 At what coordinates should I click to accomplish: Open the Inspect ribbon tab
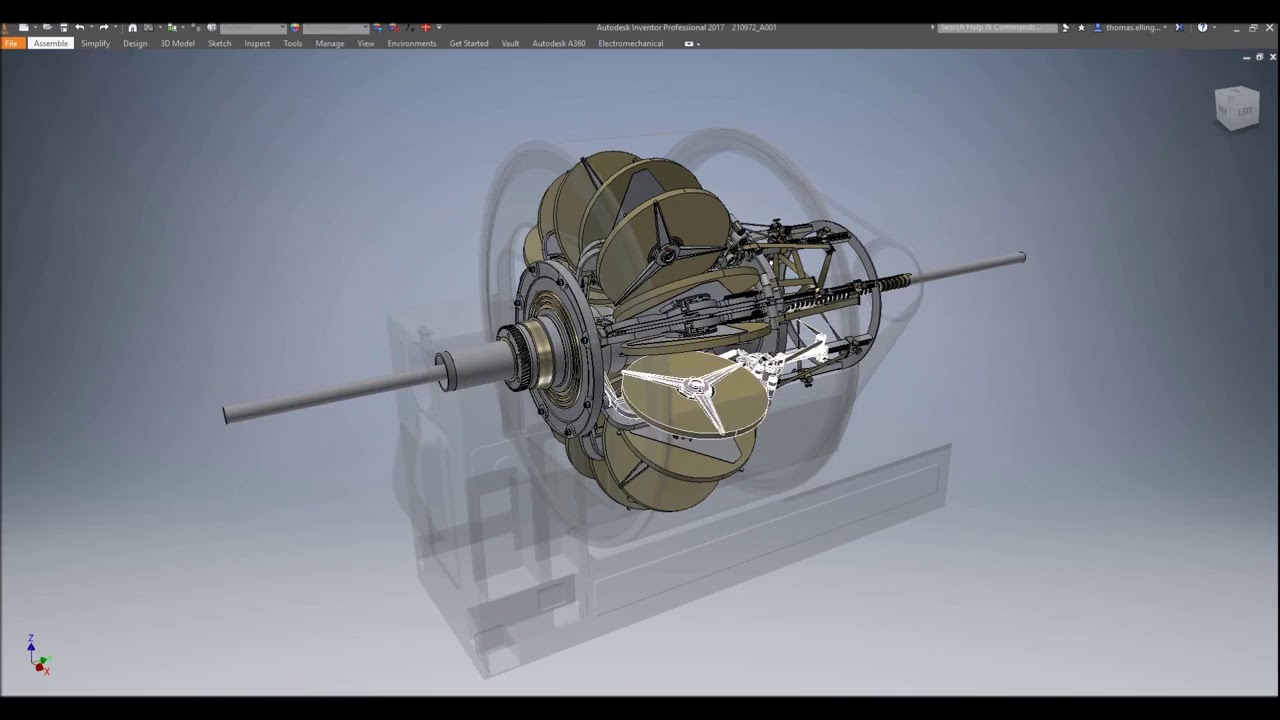point(257,43)
